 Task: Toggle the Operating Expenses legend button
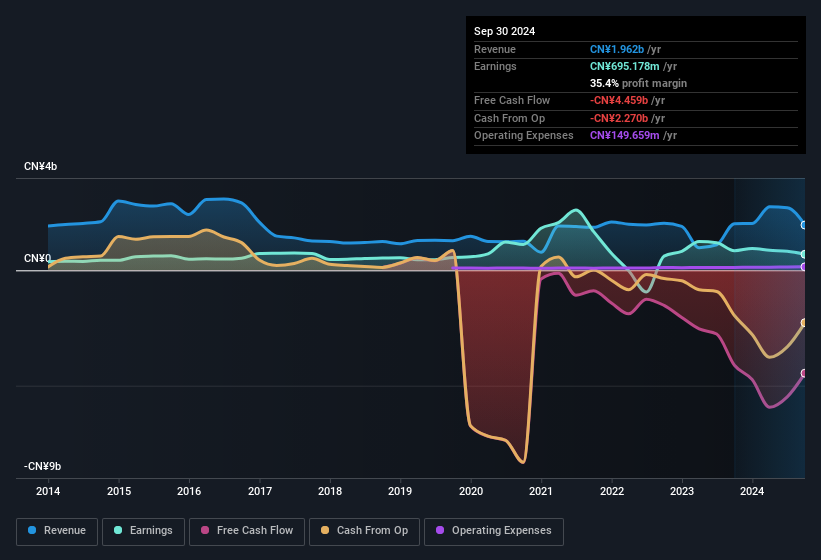pos(494,531)
